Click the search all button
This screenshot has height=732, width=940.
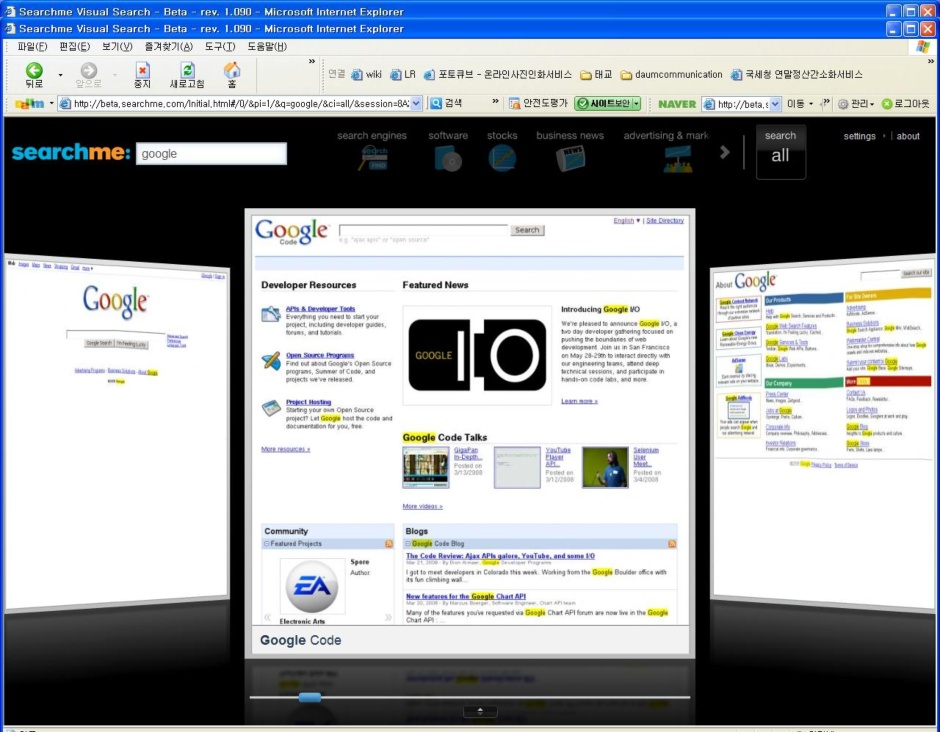click(x=781, y=152)
